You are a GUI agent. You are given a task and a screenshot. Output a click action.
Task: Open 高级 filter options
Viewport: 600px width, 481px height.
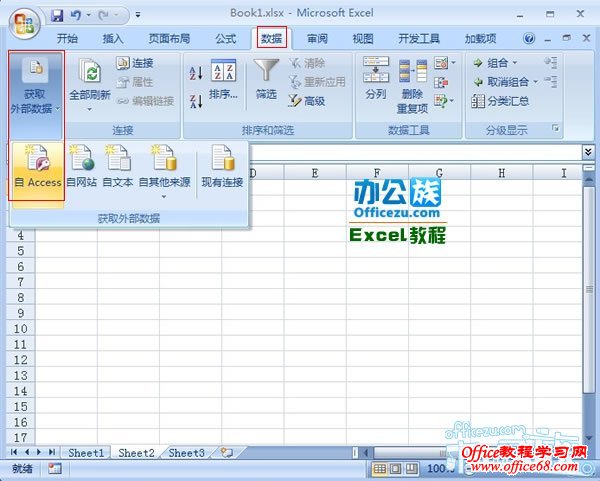point(307,101)
